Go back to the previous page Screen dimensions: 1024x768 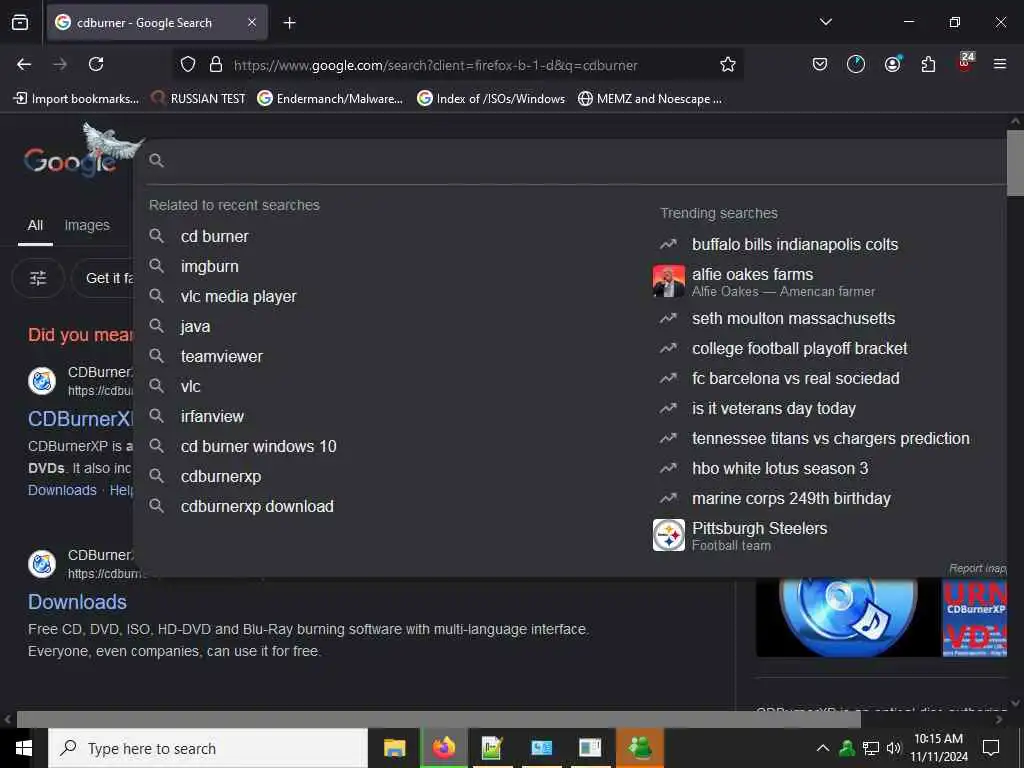[24, 64]
